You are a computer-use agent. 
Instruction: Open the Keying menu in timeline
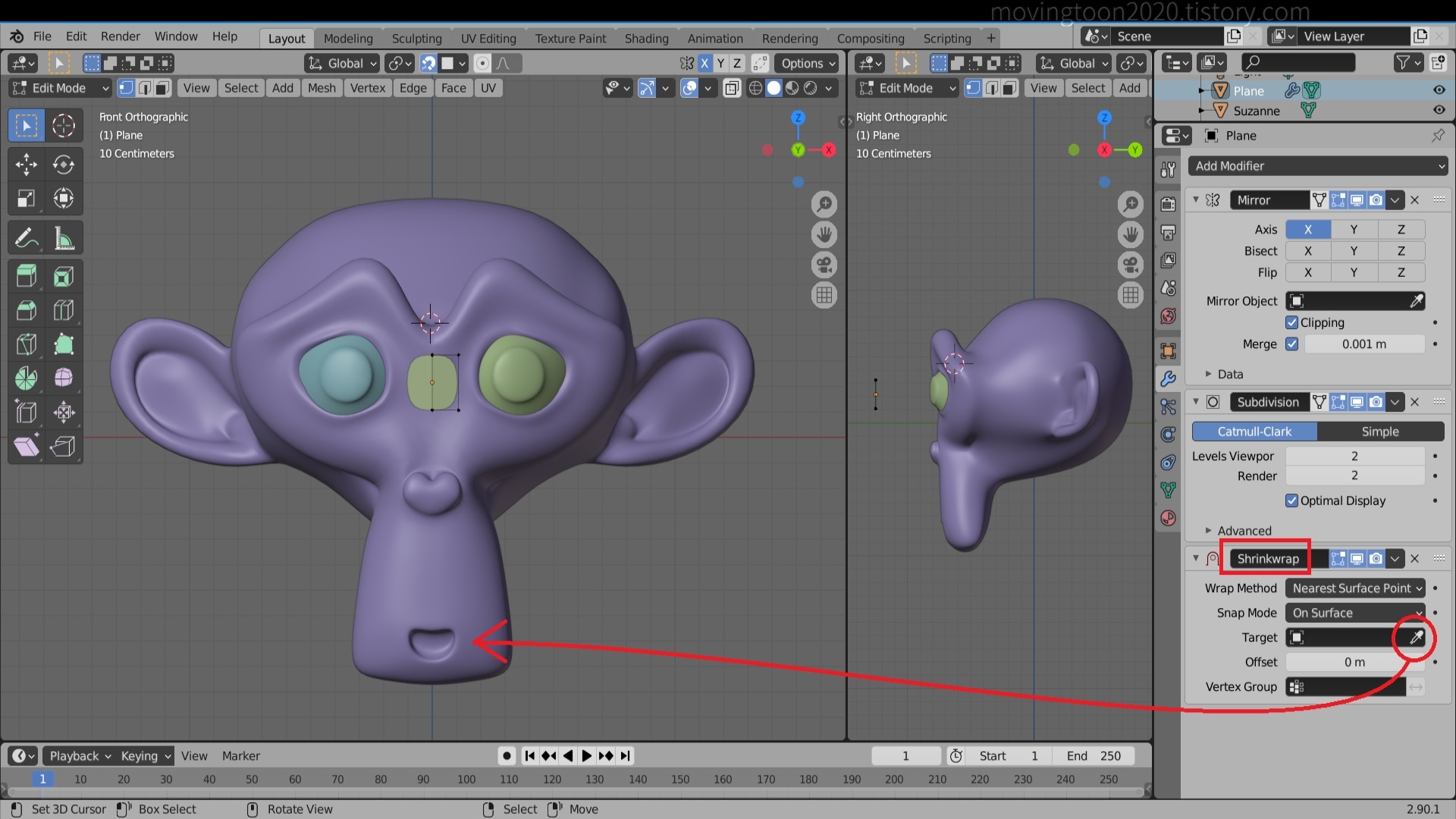(144, 756)
